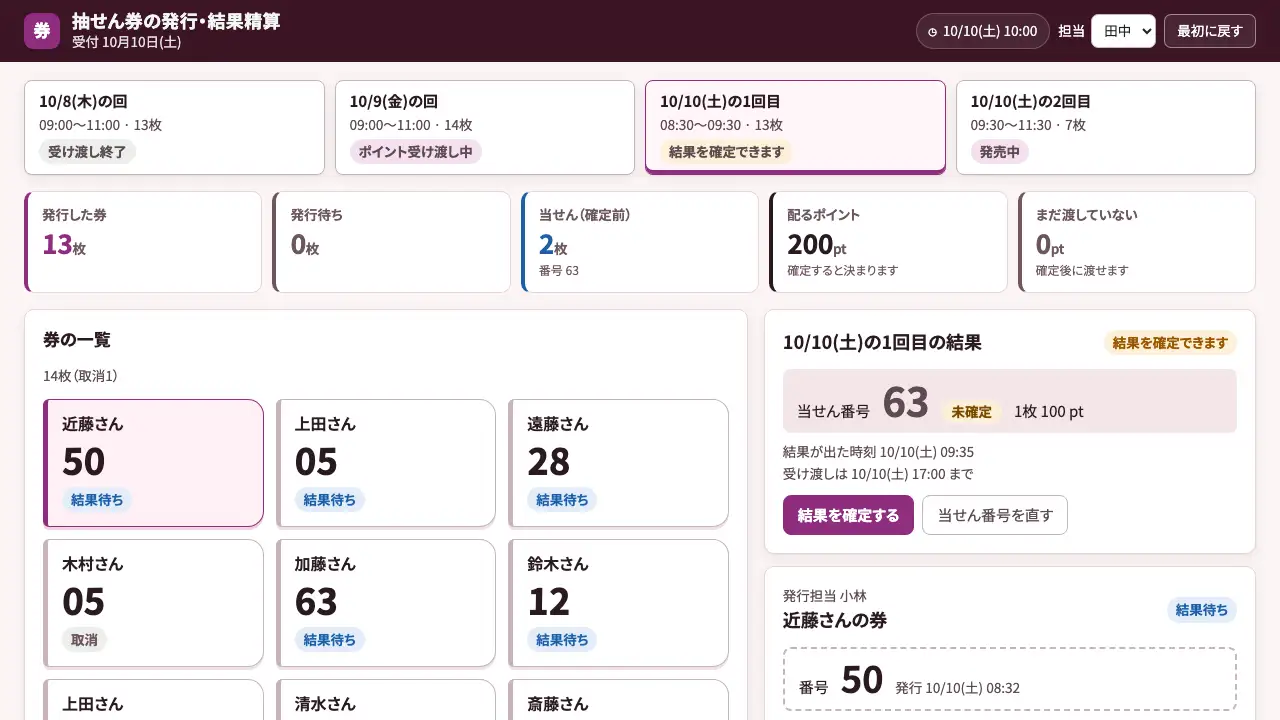Pick 鈴木さん's ticket card number 12

point(618,603)
